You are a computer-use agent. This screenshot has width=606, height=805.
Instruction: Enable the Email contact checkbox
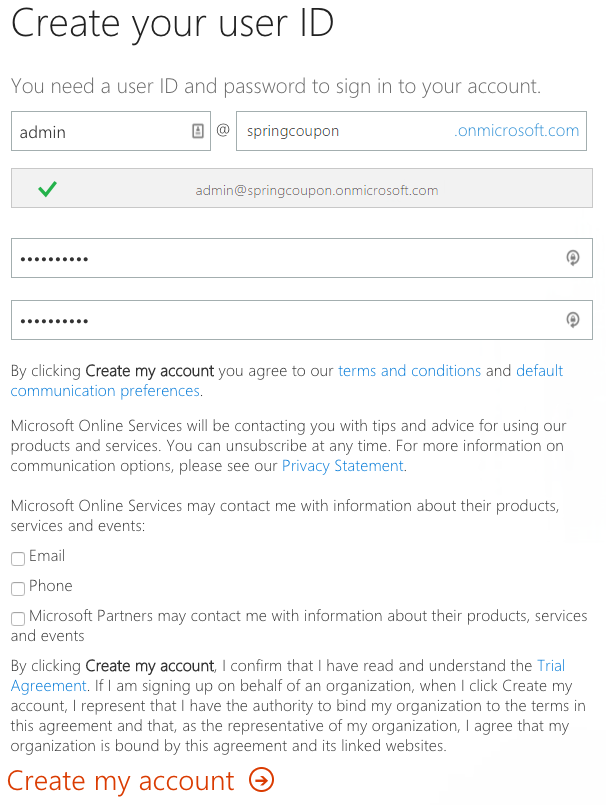(18, 559)
